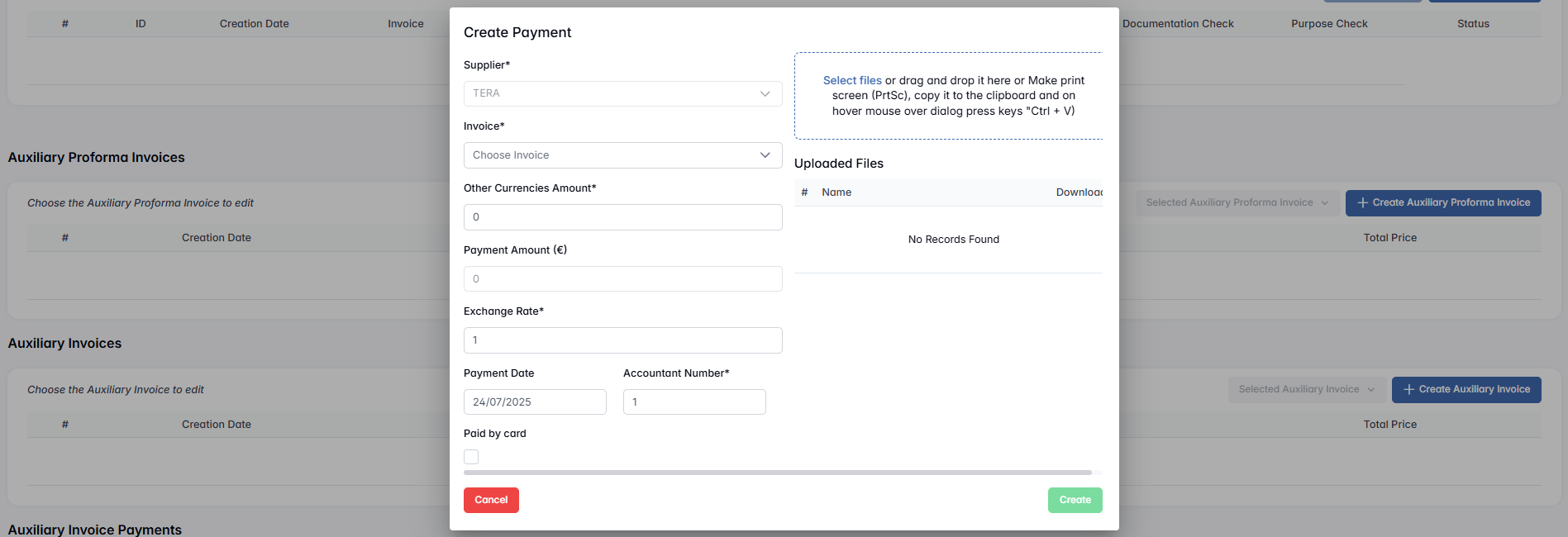Open the Choose Invoice dropdown
1568x537 pixels.
(612, 155)
